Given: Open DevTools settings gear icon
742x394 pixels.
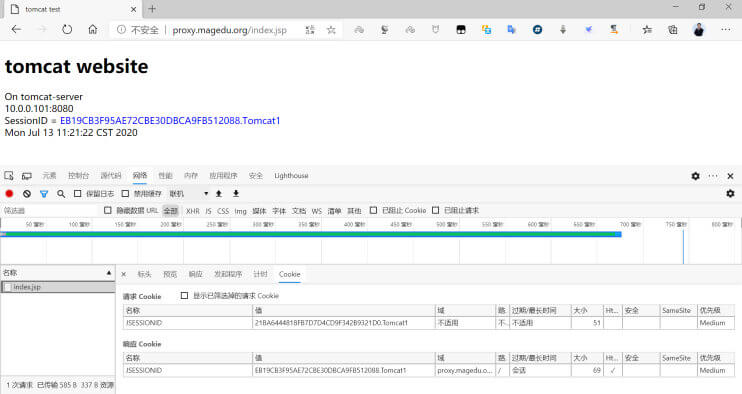Looking at the screenshot, I should click(x=695, y=176).
